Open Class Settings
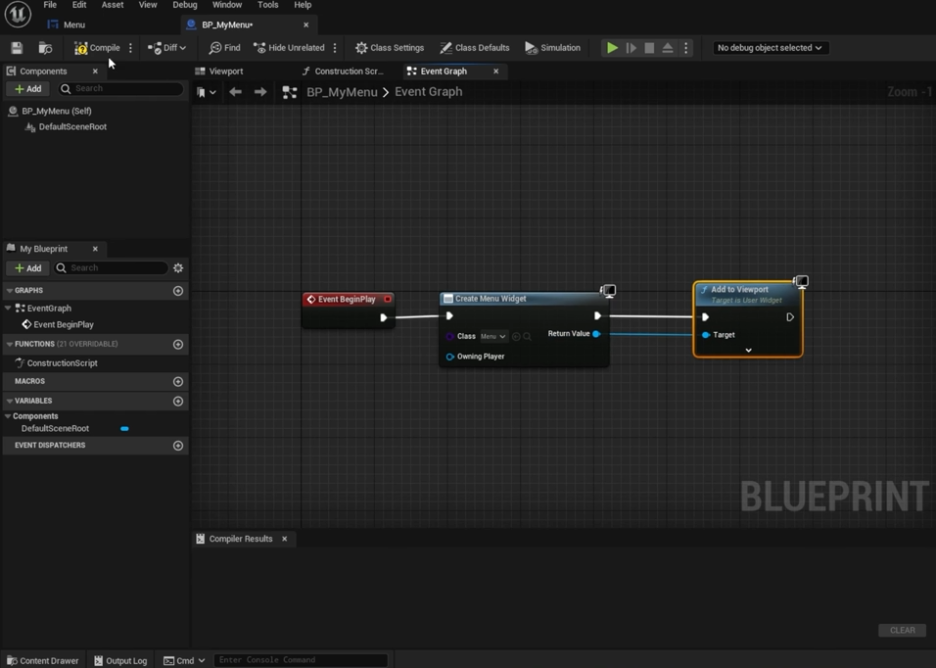 click(389, 48)
